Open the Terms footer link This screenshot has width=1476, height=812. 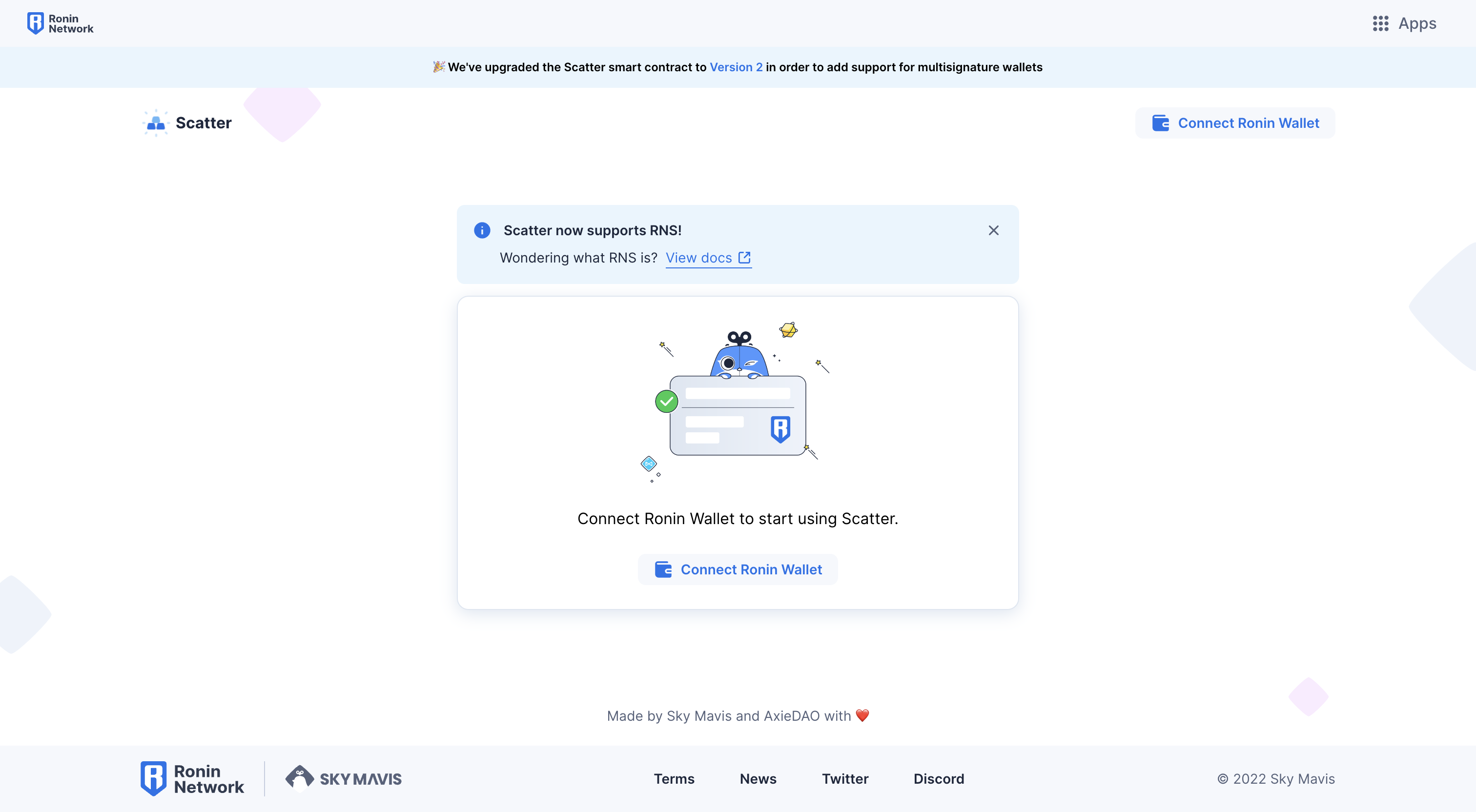point(674,779)
